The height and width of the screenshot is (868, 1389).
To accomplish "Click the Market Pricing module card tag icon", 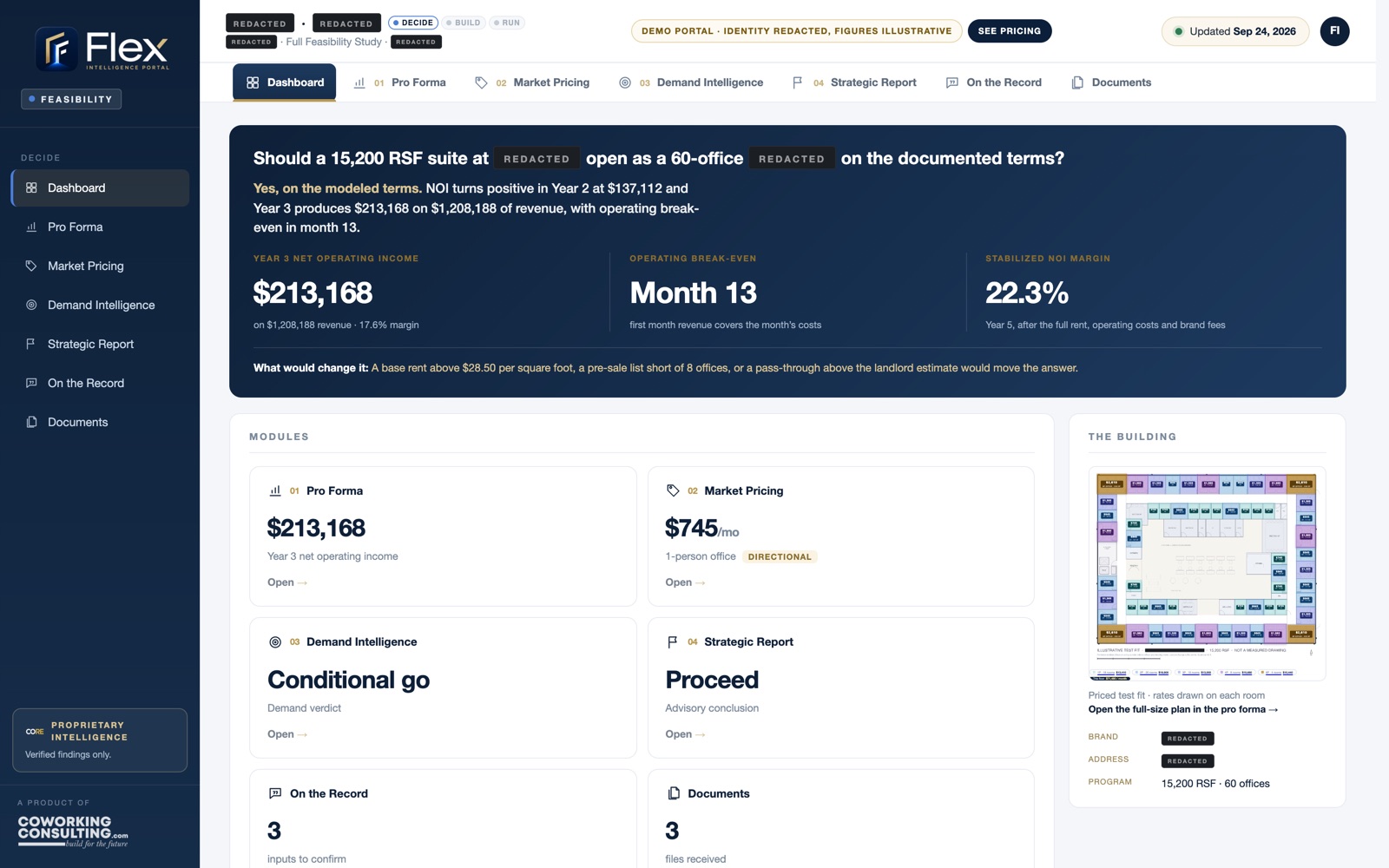I will click(x=673, y=490).
